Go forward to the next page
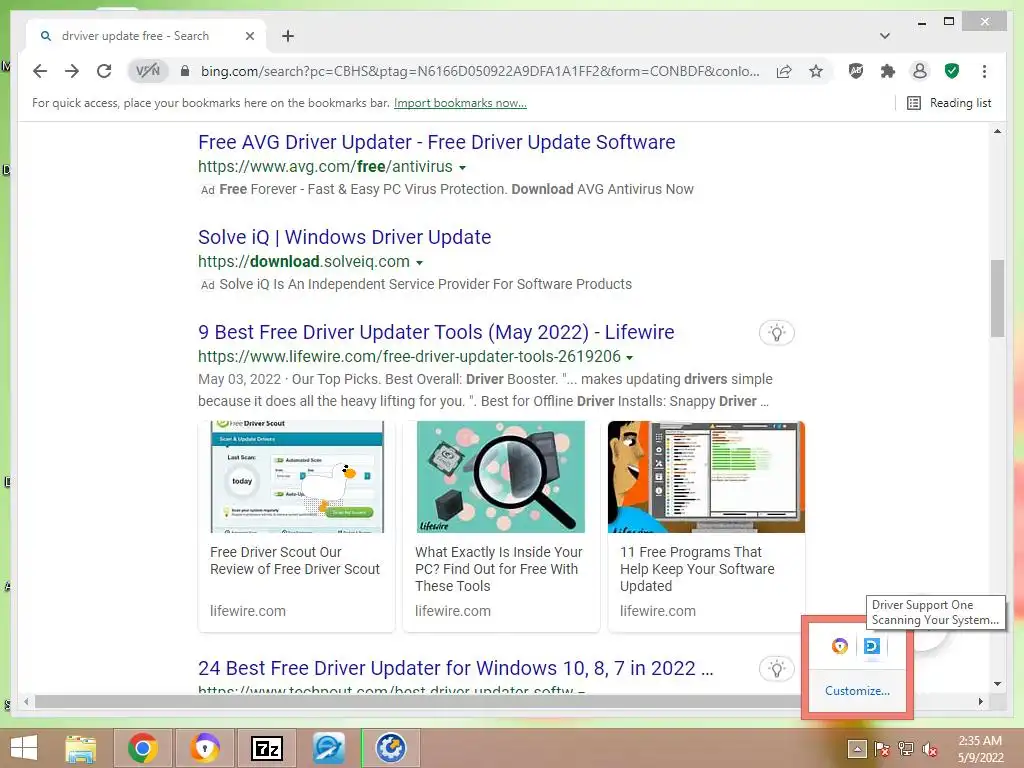The image size is (1024, 768). (72, 71)
